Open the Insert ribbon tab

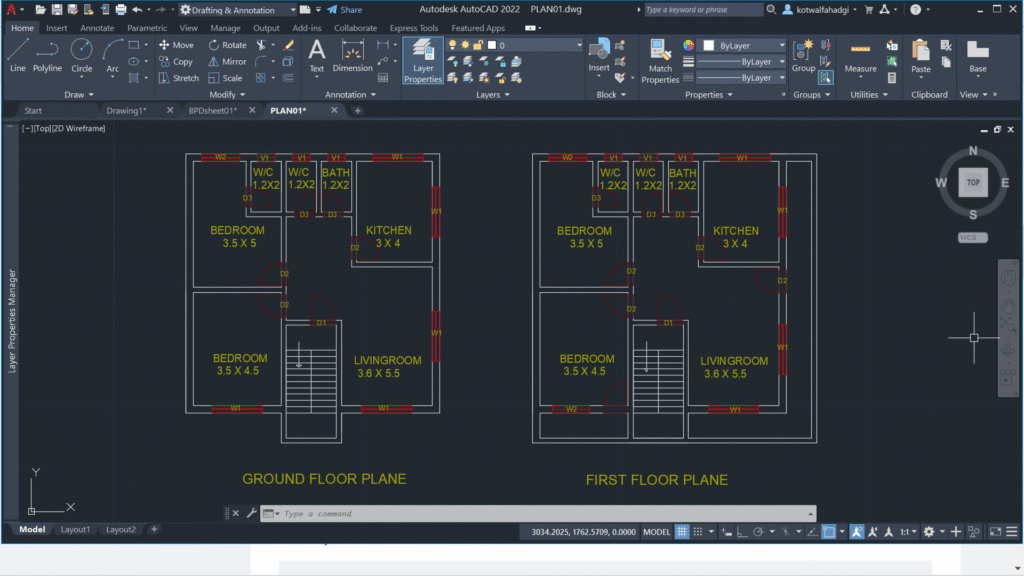tap(56, 28)
